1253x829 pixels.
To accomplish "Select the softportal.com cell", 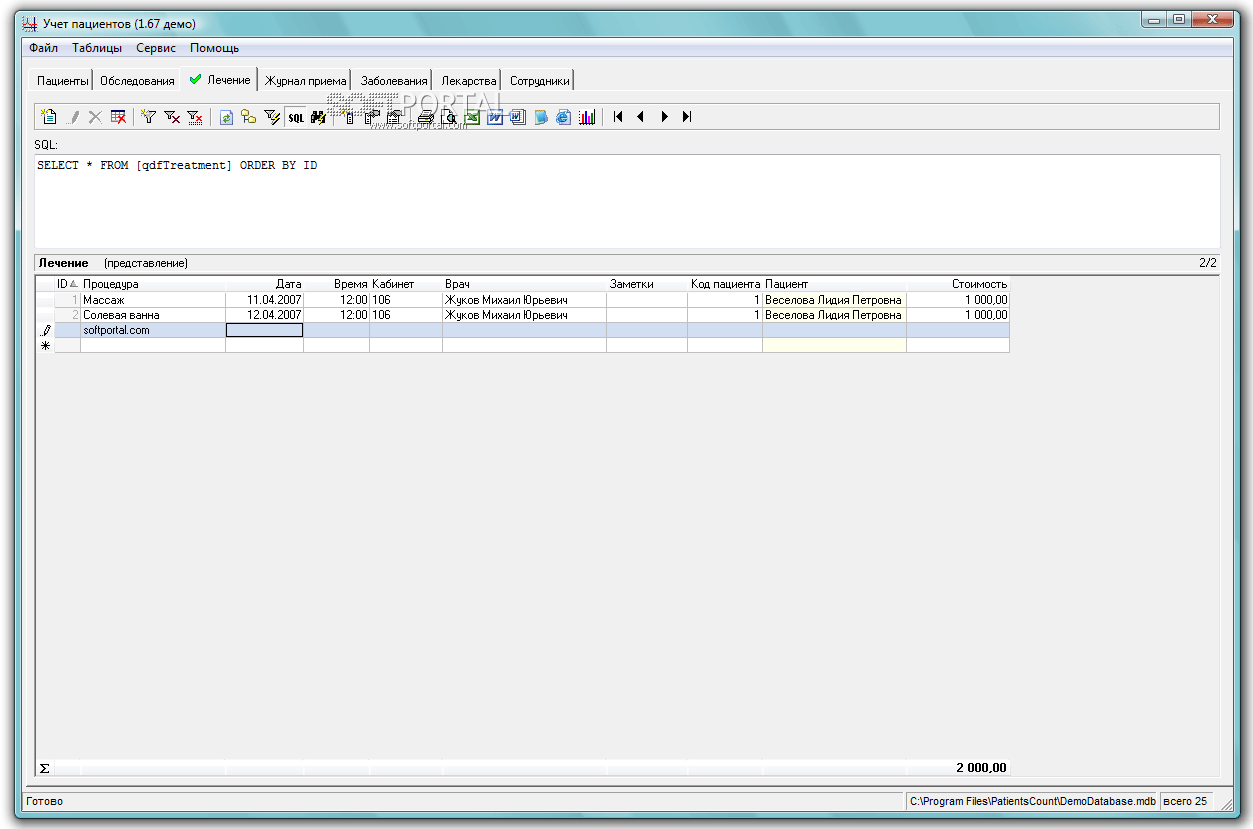I will click(153, 330).
